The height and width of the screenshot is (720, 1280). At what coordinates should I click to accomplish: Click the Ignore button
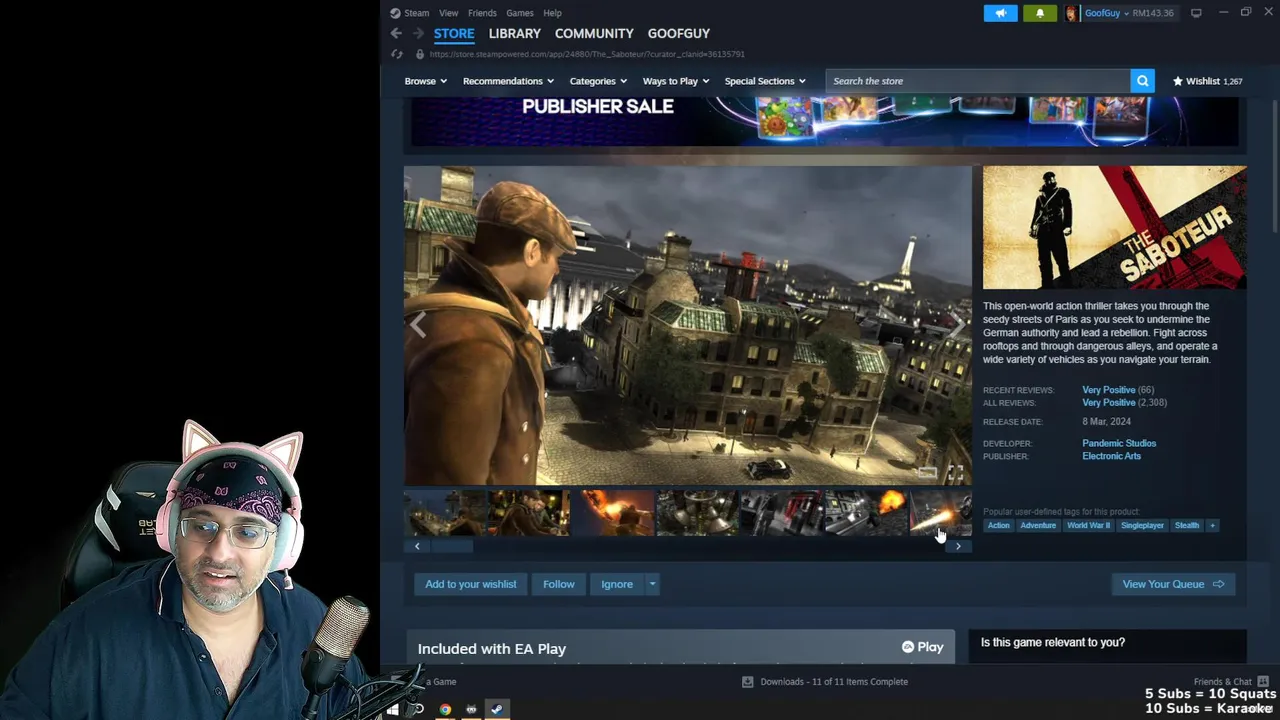(617, 584)
